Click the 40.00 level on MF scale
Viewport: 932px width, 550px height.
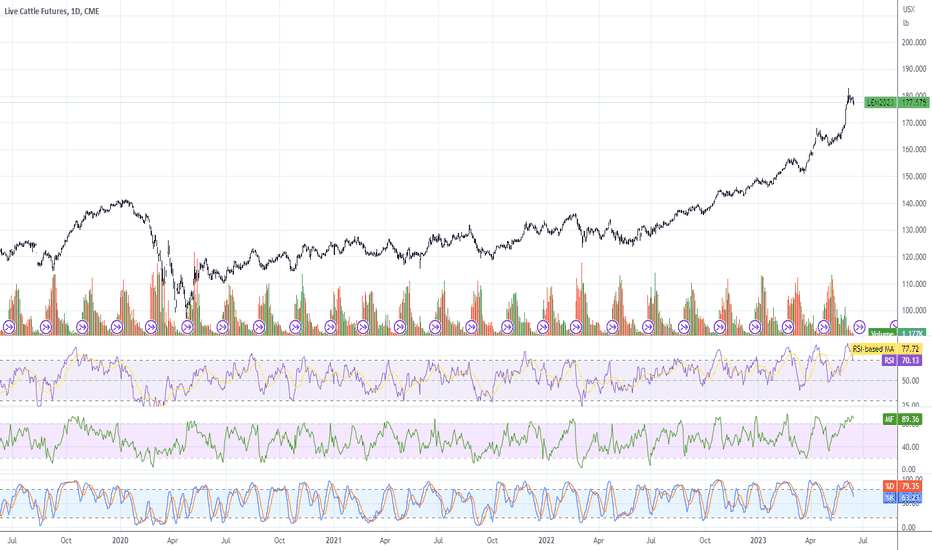[x=911, y=447]
